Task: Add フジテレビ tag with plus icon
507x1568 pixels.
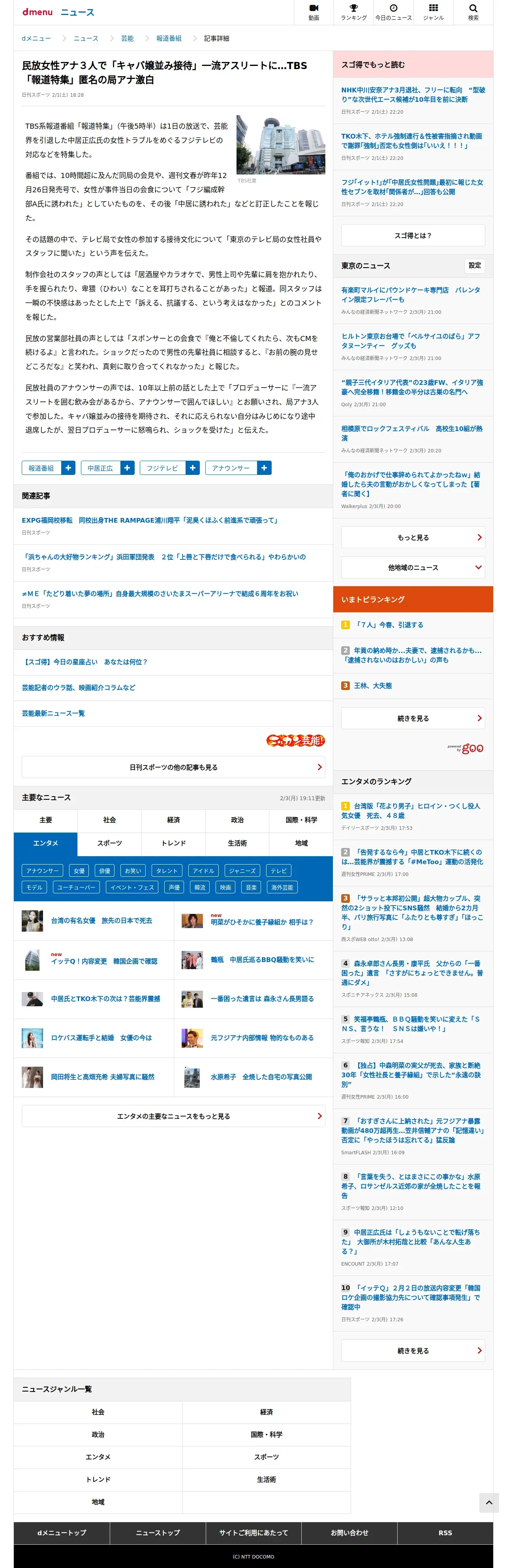Action: (x=192, y=467)
